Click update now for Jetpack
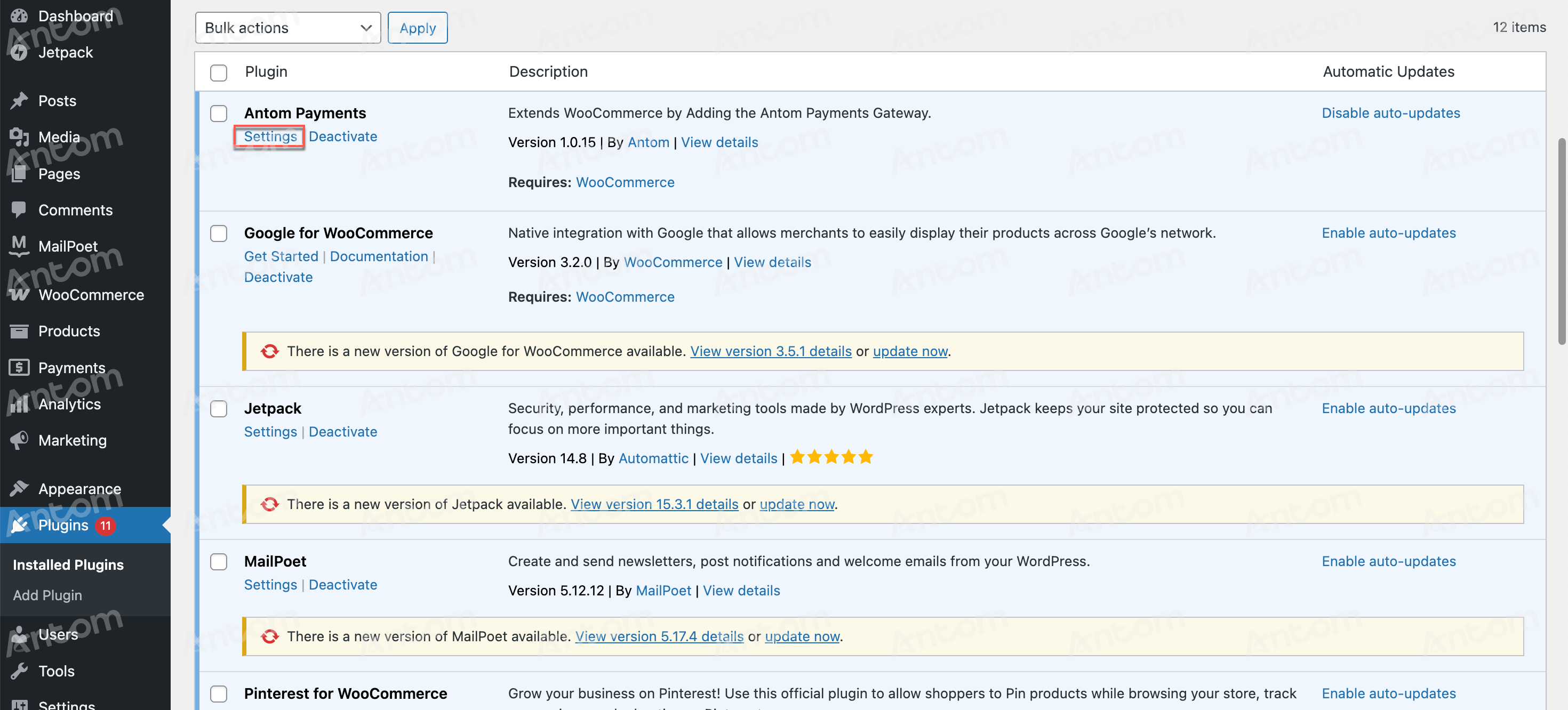The image size is (1568, 710). tap(797, 504)
